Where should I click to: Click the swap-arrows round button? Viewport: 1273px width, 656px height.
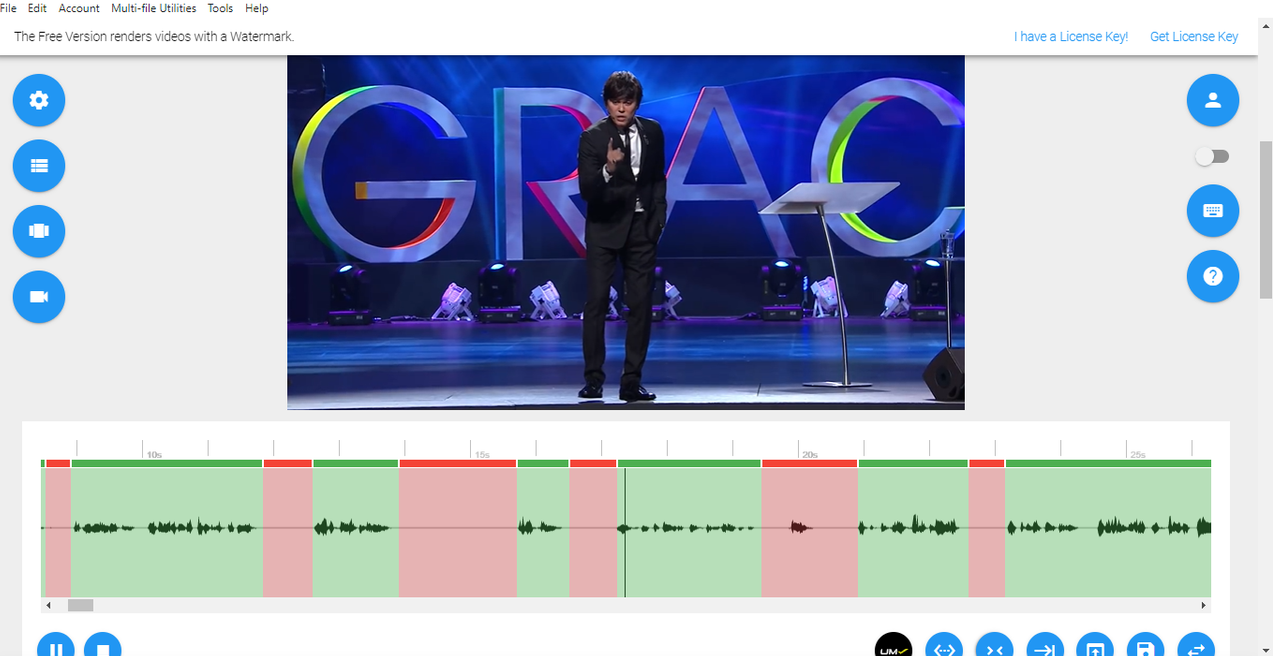pyautogui.click(x=1196, y=645)
